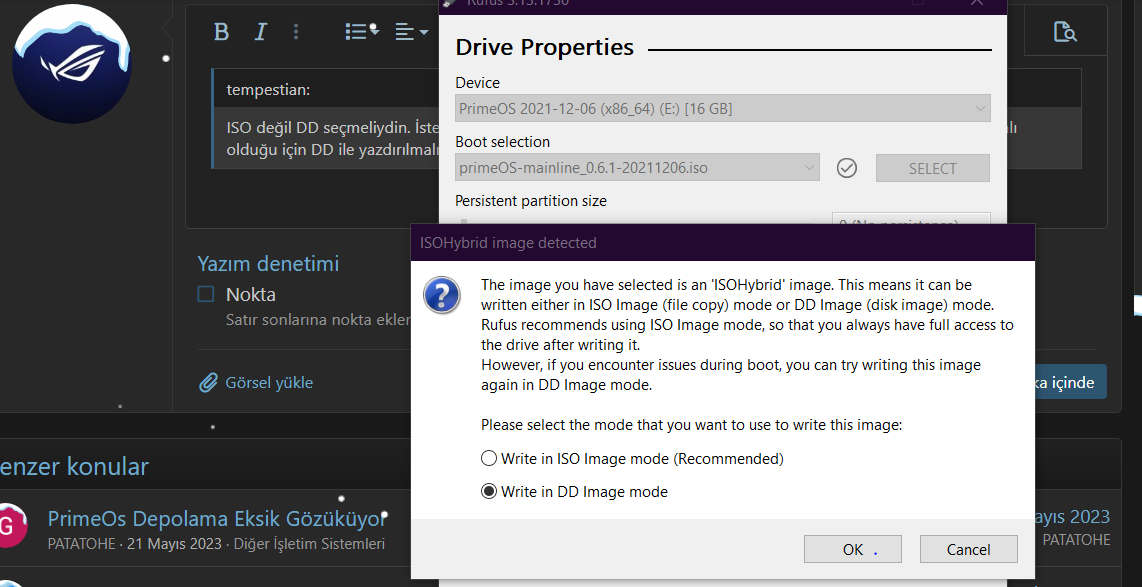Click the paperclip attachment icon
Image resolution: width=1142 pixels, height=587 pixels.
208,382
